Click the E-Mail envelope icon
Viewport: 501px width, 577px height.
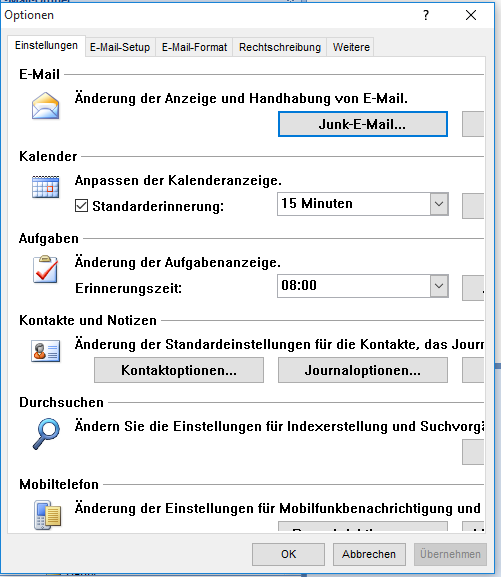(45, 106)
